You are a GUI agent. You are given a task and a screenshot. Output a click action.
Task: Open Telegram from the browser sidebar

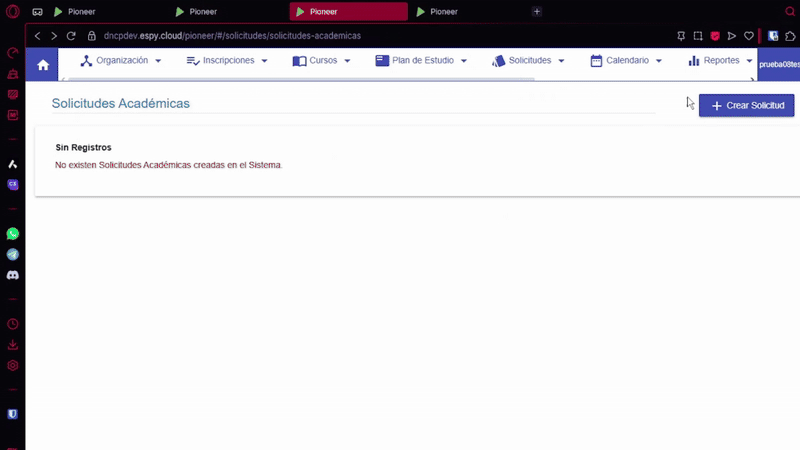click(x=13, y=255)
